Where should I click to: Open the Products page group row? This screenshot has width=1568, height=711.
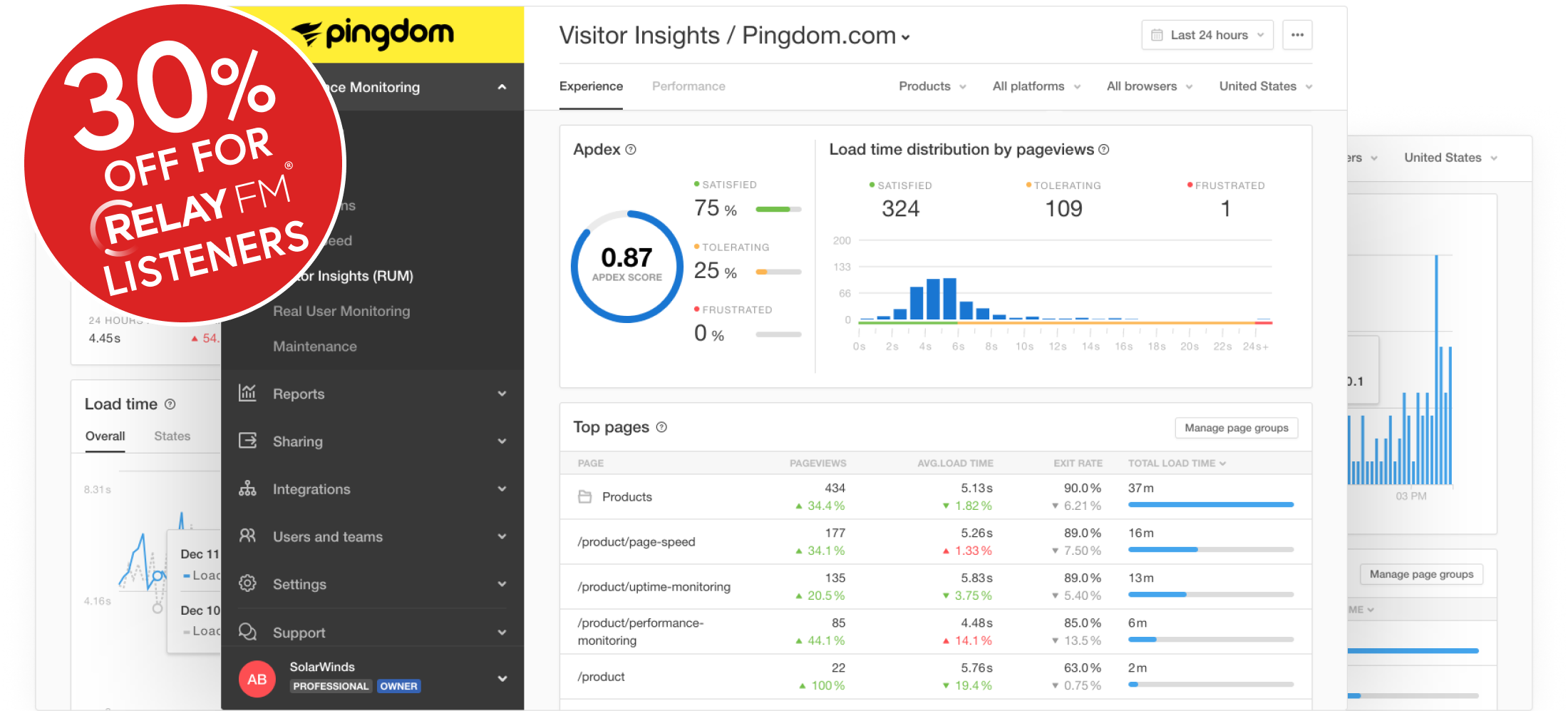click(935, 497)
